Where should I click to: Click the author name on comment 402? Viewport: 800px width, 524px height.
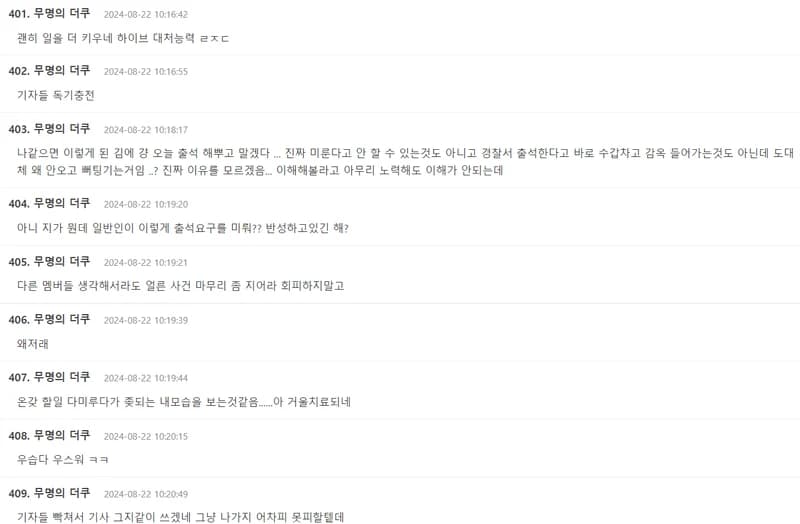pyautogui.click(x=62, y=70)
